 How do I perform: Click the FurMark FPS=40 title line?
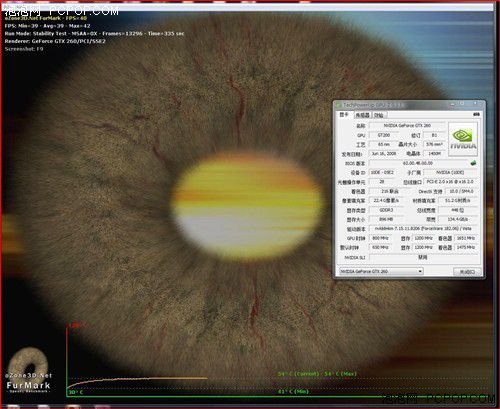(x=46, y=18)
